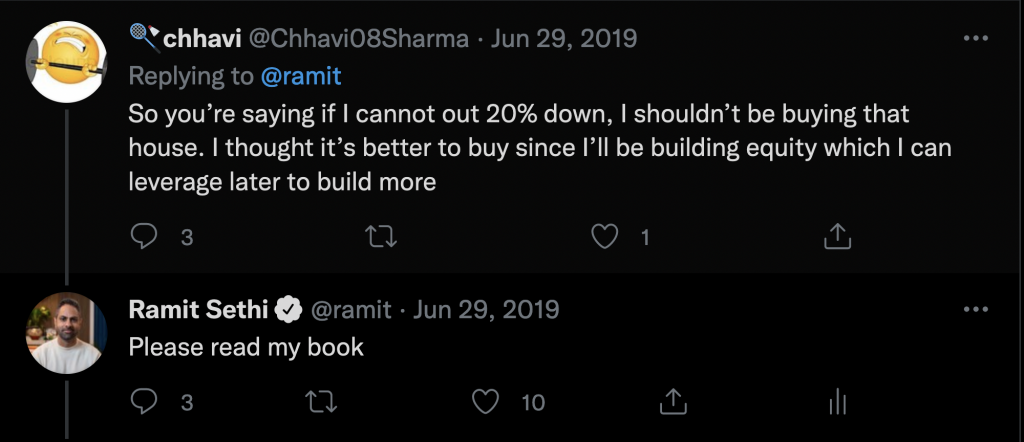Share chhavi's tweet
This screenshot has width=1024, height=442.
tap(836, 236)
